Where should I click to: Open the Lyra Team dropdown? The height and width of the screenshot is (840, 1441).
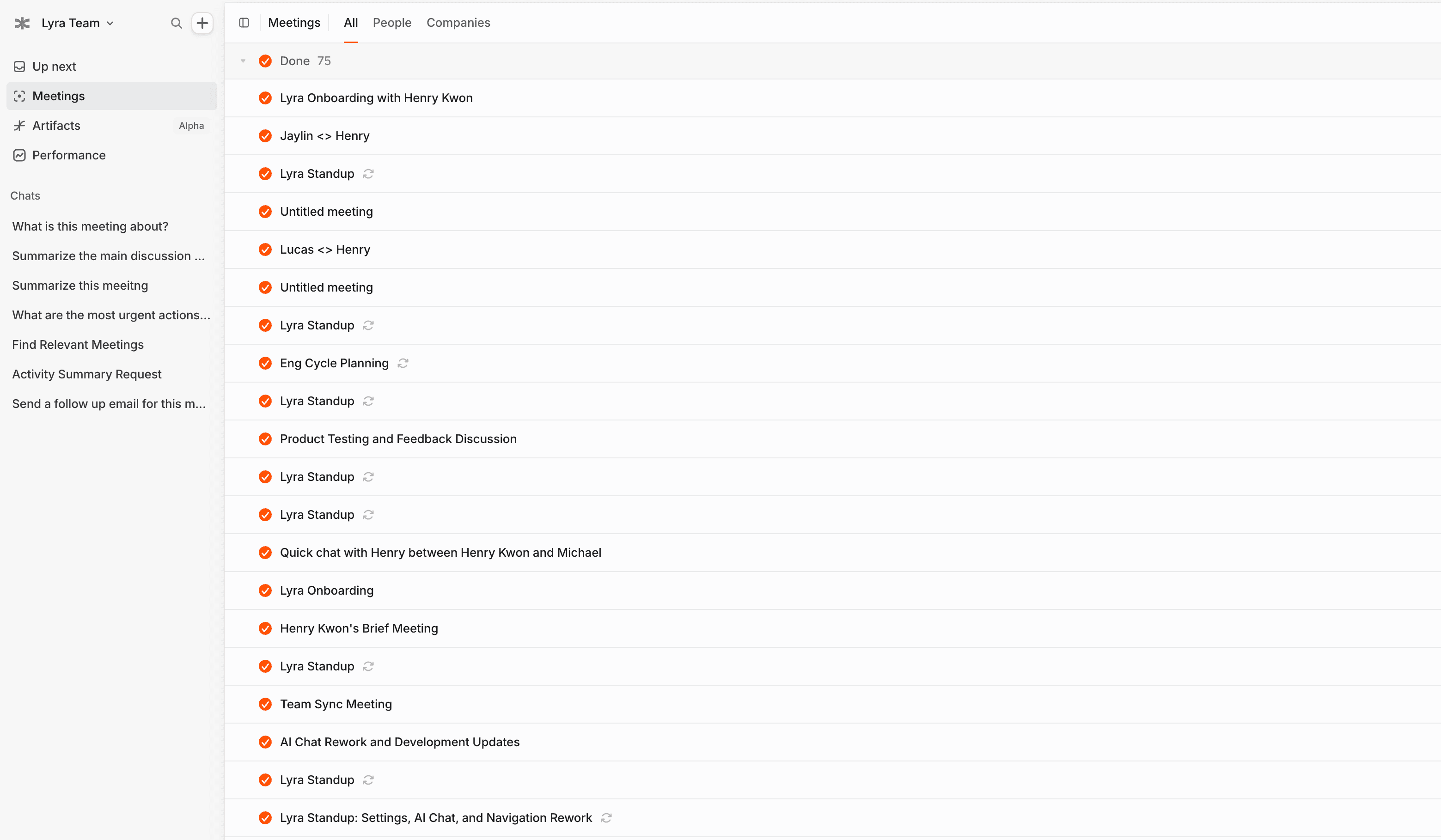click(x=110, y=23)
